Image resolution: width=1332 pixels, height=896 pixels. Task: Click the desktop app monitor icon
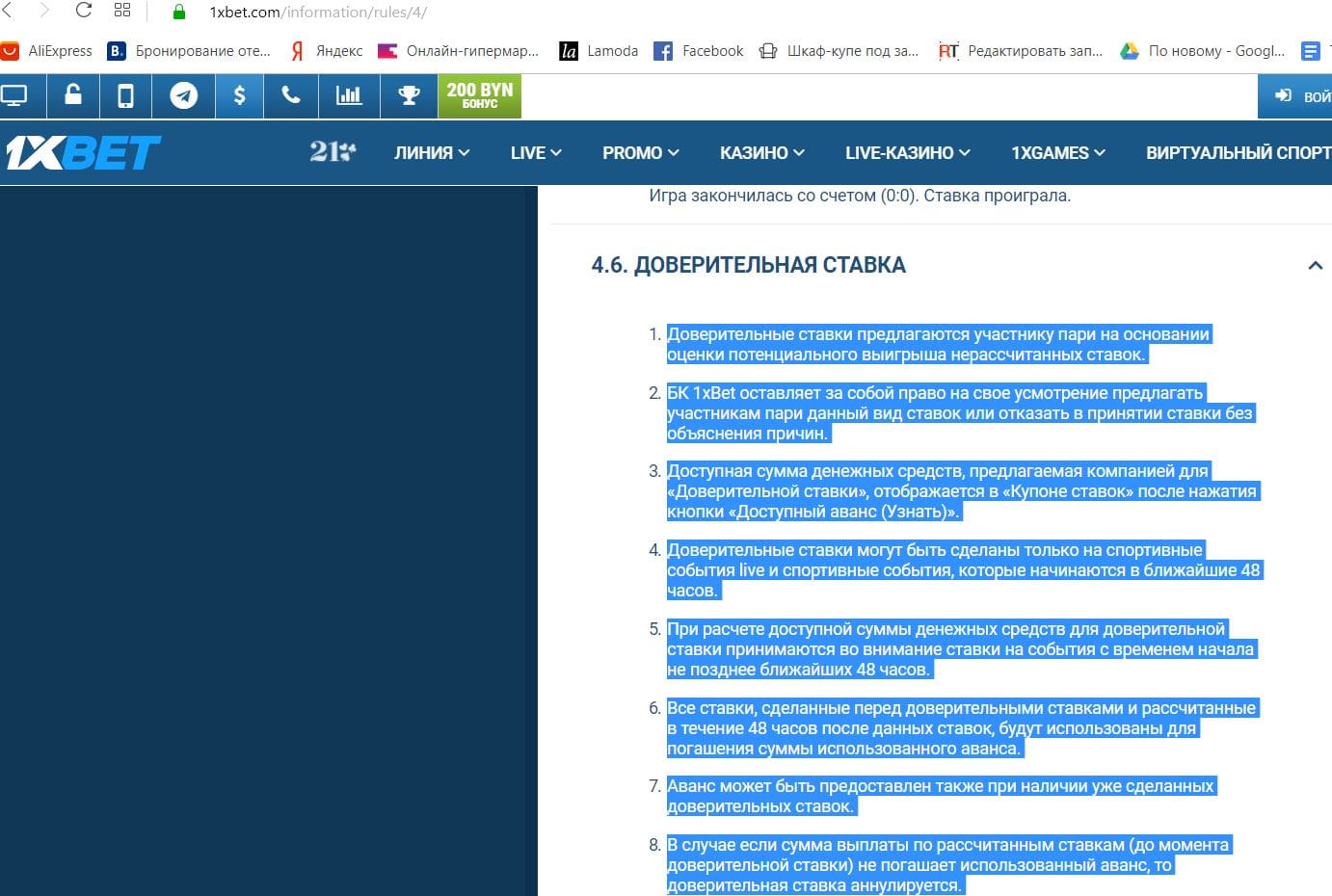pos(14,95)
